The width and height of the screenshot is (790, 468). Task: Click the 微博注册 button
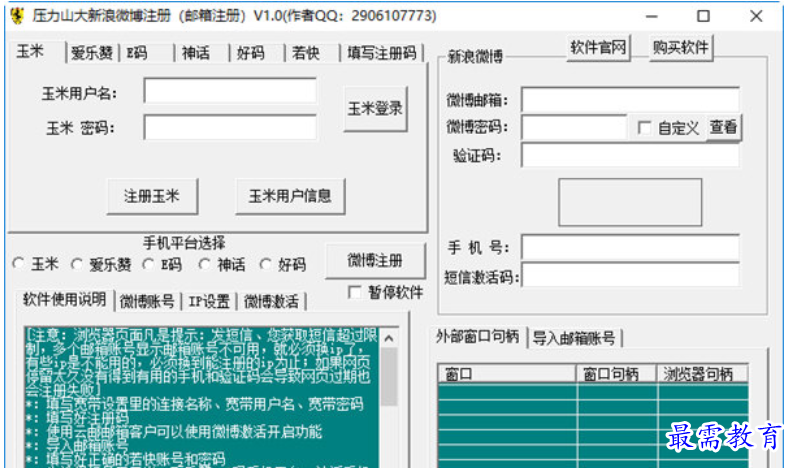click(x=375, y=261)
